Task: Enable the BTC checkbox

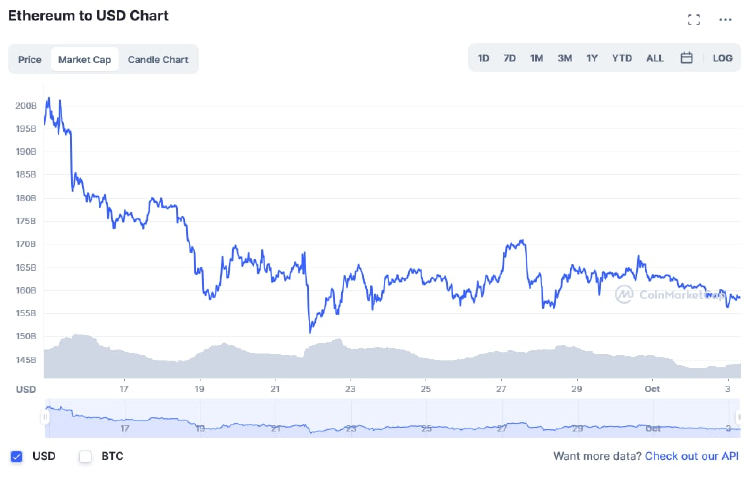Action: [85, 456]
